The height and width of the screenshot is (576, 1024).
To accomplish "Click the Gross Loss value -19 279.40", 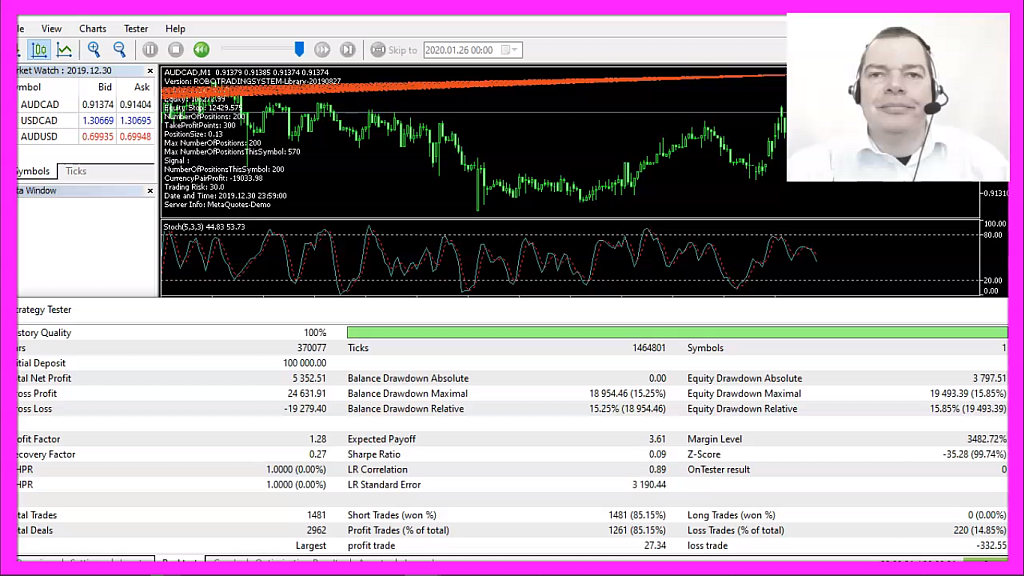I will [305, 408].
